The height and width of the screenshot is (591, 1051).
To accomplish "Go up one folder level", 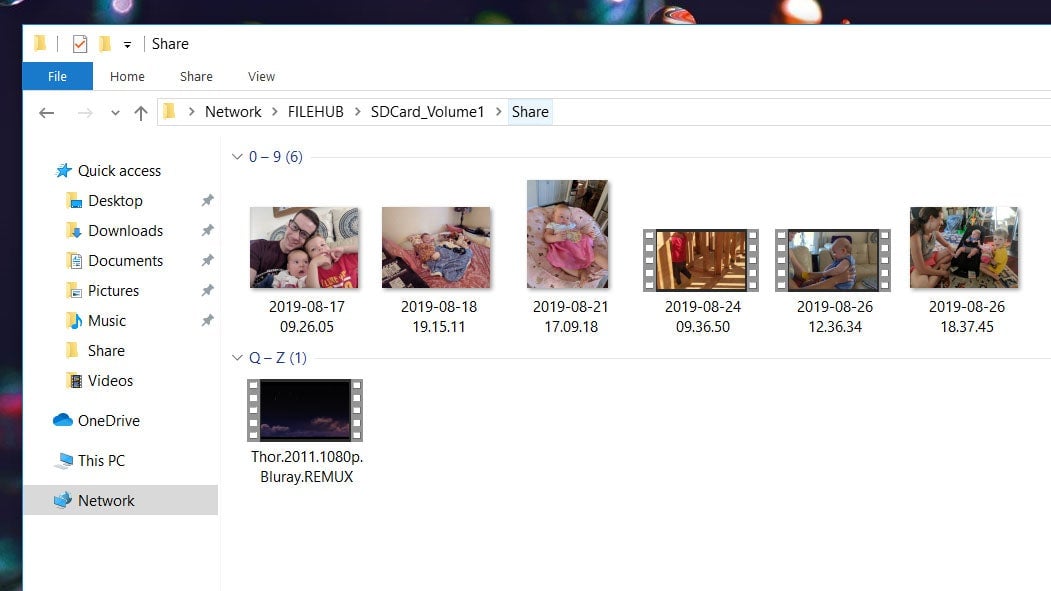I will pyautogui.click(x=141, y=113).
